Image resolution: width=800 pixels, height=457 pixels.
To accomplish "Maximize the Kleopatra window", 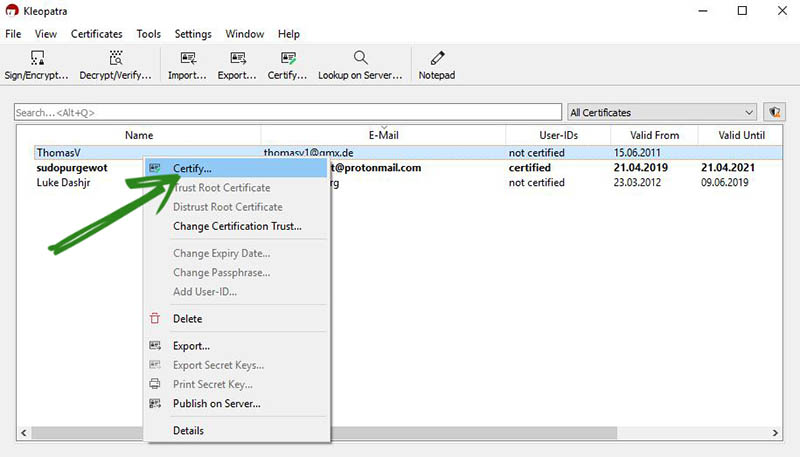I will [742, 11].
